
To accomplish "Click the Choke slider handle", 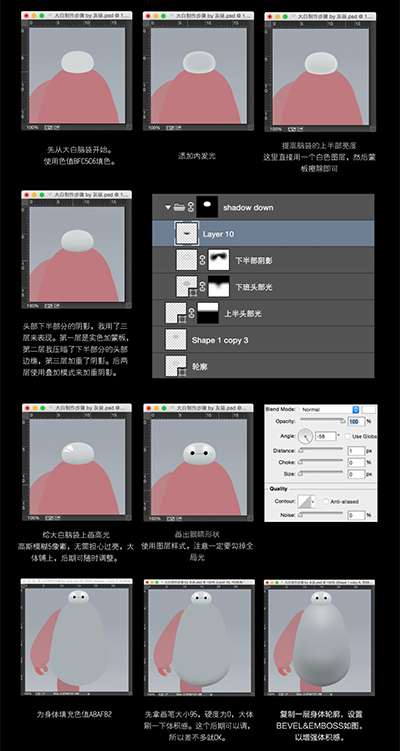I will pos(301,463).
